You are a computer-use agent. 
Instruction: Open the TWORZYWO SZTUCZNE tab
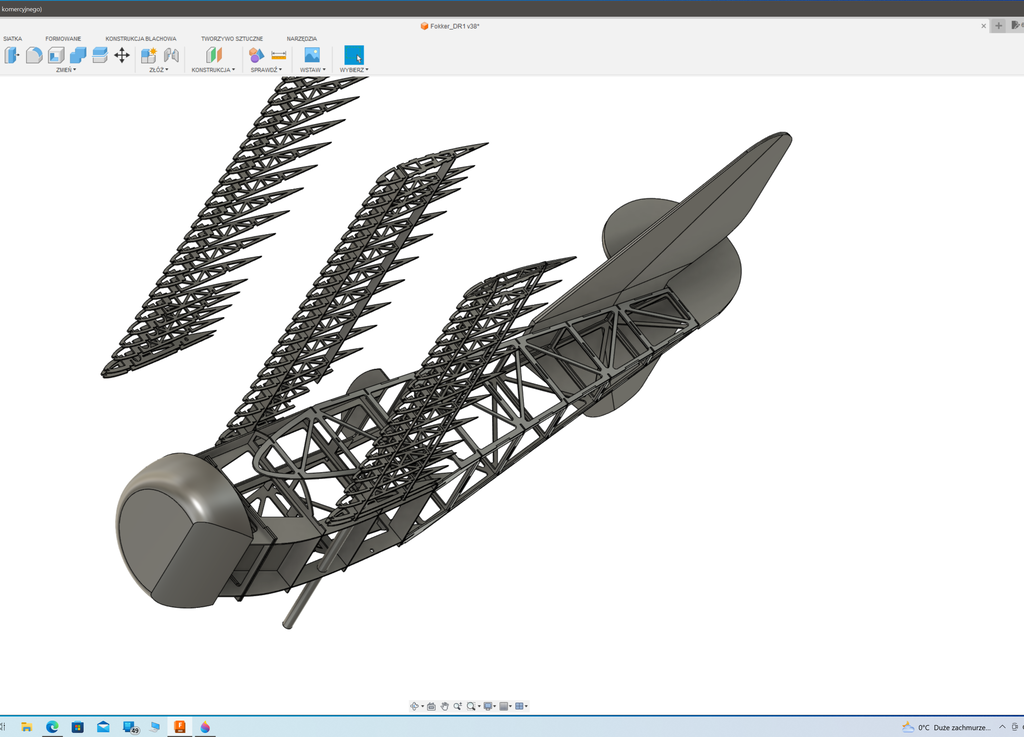(232, 39)
